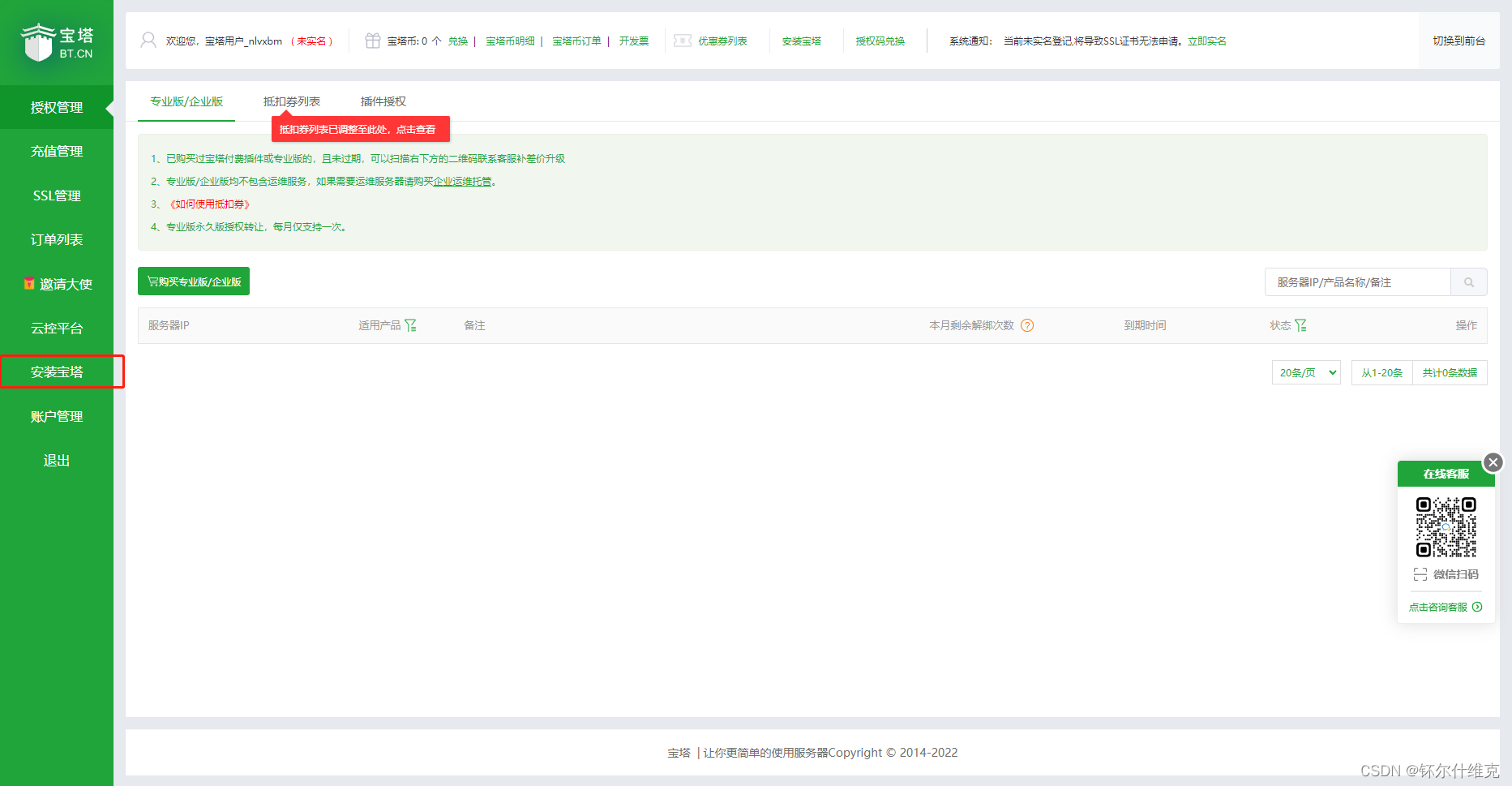Click the 从1-20条 pagination label
The height and width of the screenshot is (786, 1512).
tap(1382, 372)
